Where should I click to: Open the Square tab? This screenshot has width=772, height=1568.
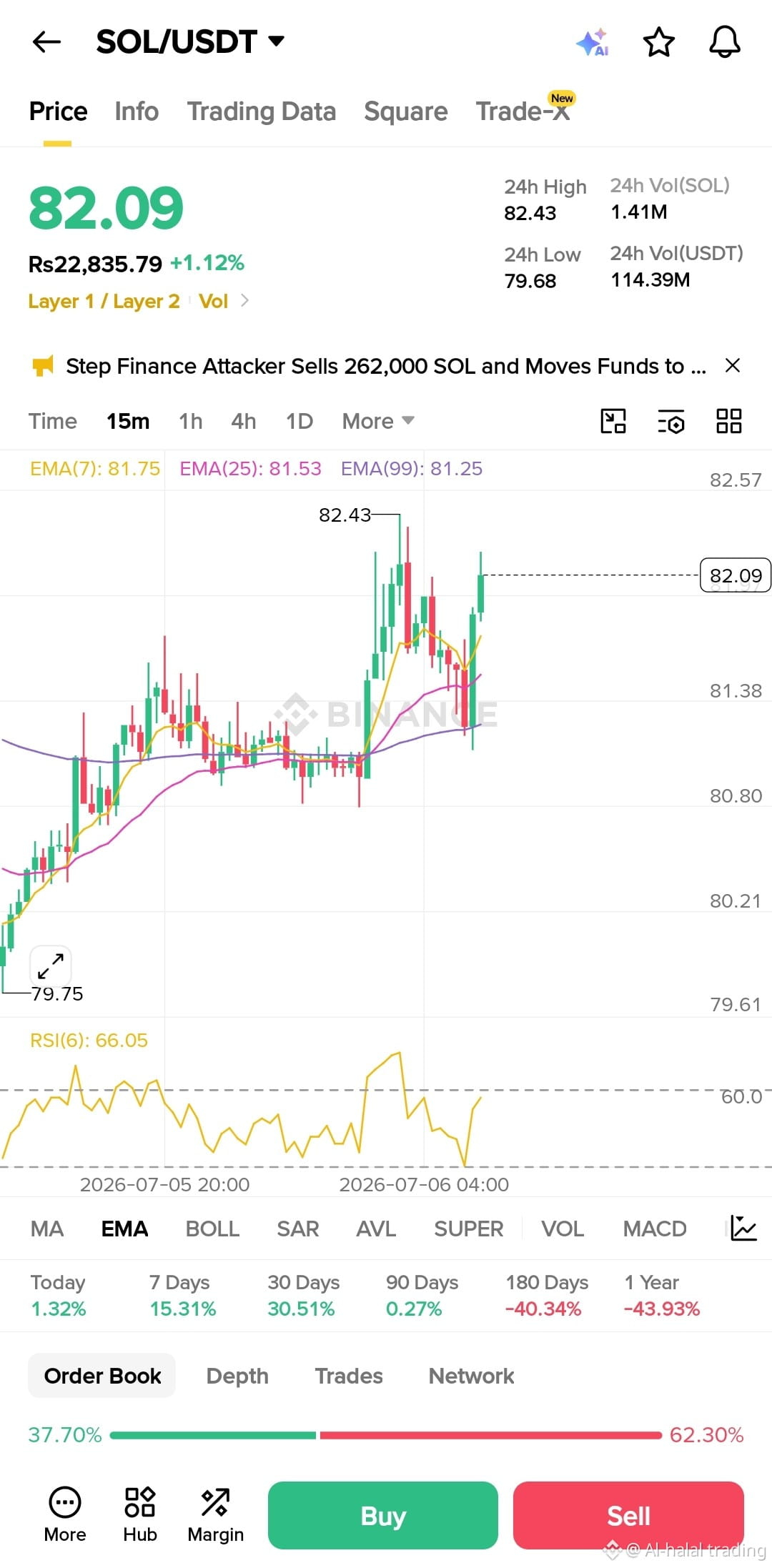point(406,111)
